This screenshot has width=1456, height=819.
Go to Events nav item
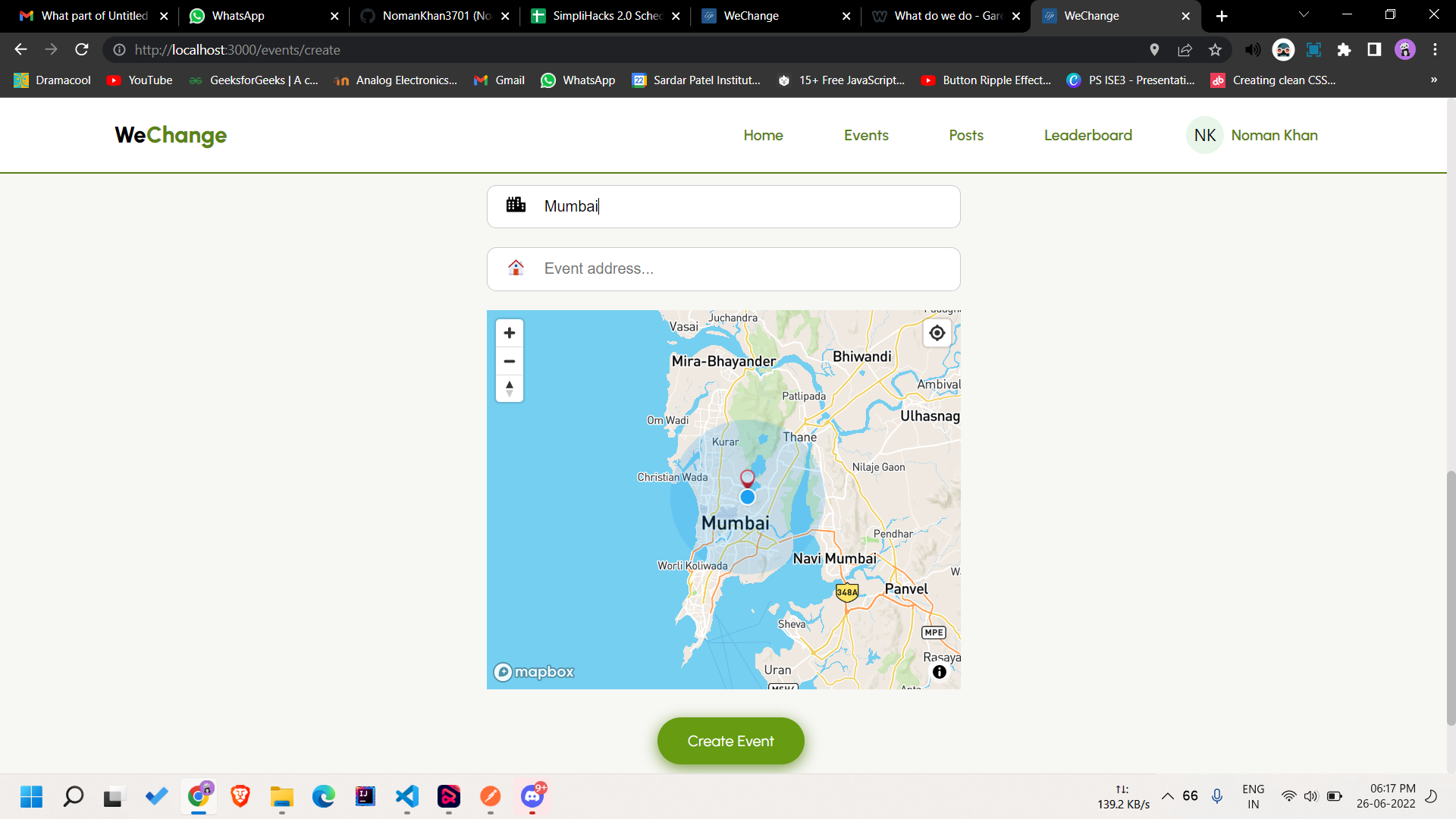[866, 135]
